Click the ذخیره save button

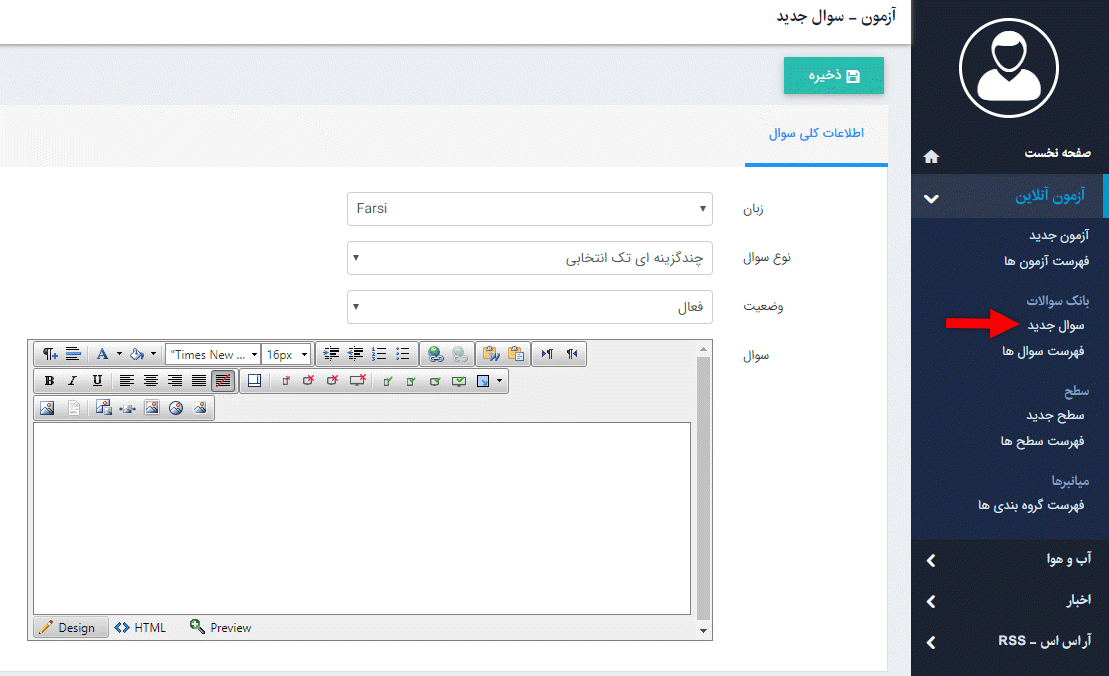[x=834, y=75]
